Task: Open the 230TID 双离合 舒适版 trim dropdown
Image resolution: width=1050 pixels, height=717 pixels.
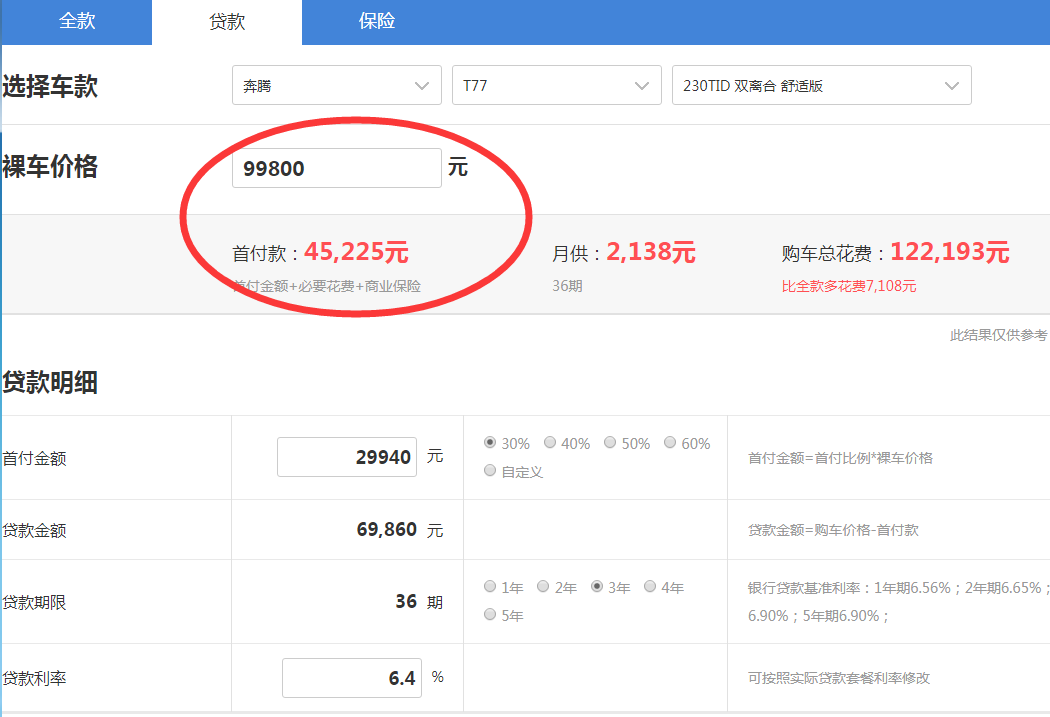Action: (x=822, y=85)
